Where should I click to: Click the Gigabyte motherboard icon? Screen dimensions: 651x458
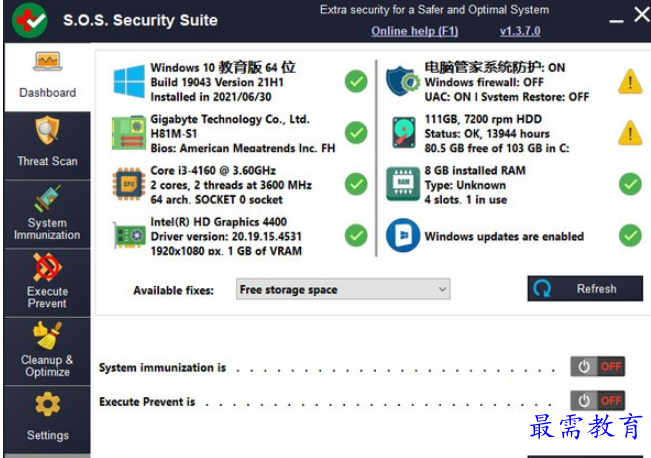click(x=129, y=133)
